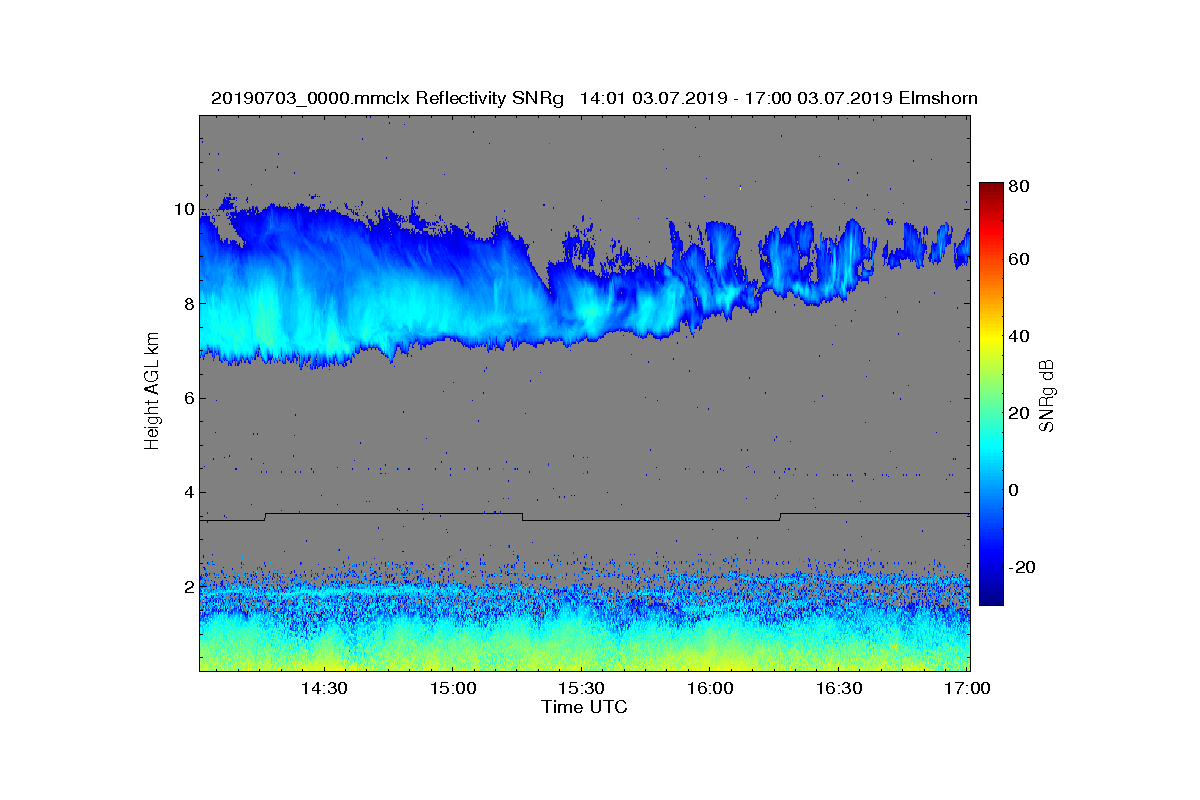Click the height tick label 6
This screenshot has height=800, width=1200.
pos(188,398)
